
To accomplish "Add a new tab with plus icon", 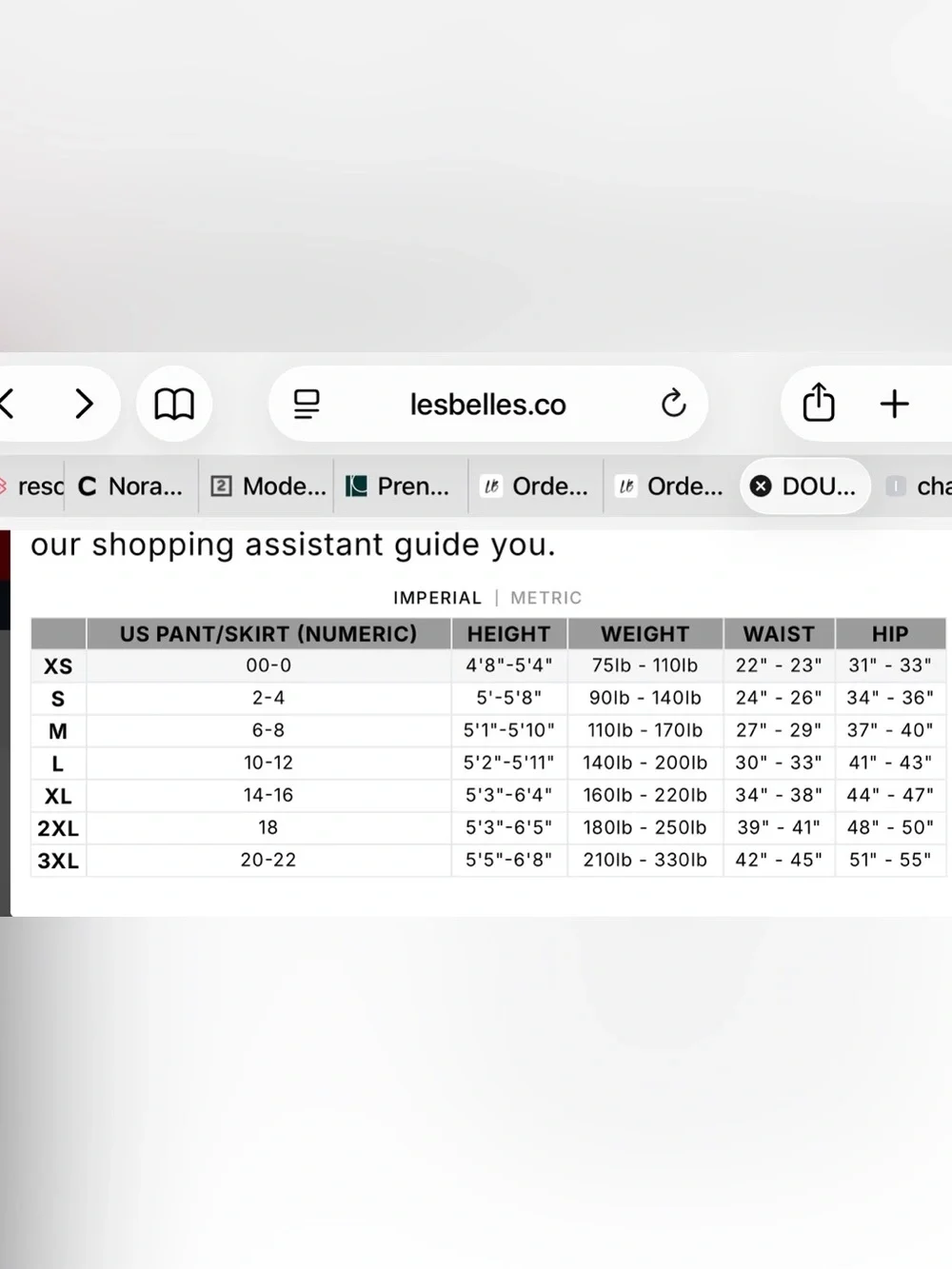I will click(894, 404).
